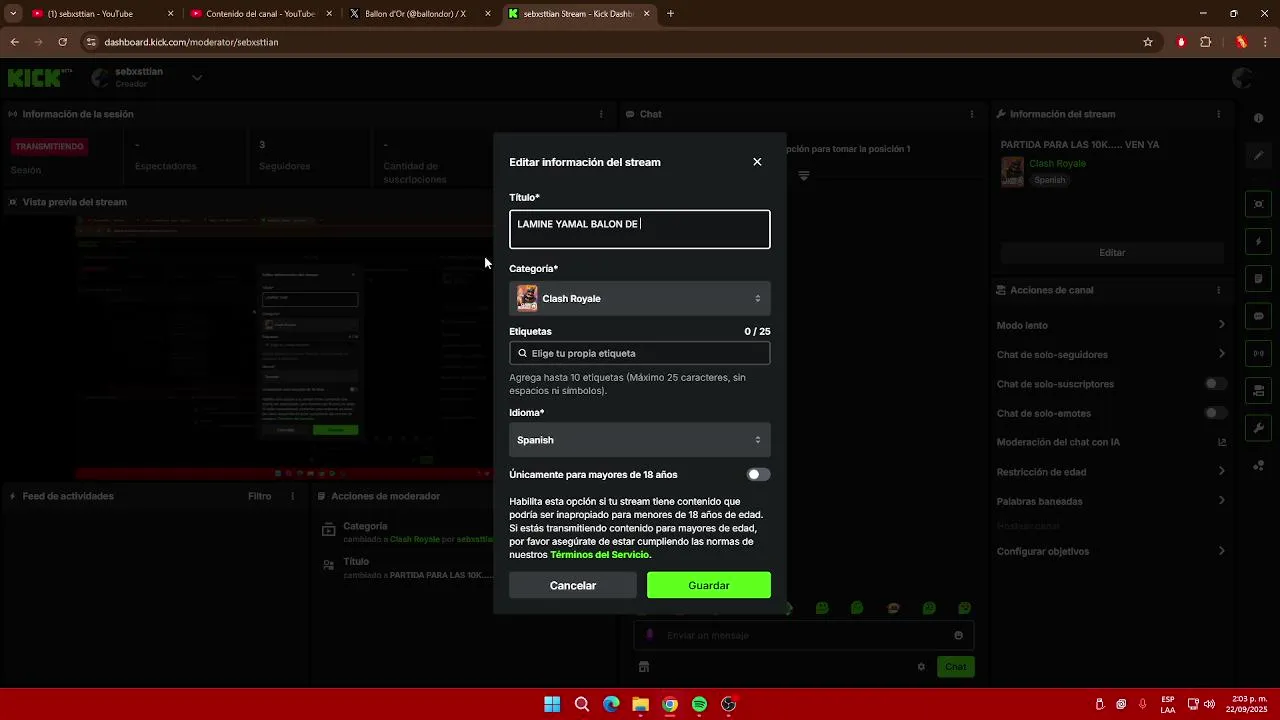Open the Chat panel options menu
The width and height of the screenshot is (1280, 720).
click(x=972, y=114)
